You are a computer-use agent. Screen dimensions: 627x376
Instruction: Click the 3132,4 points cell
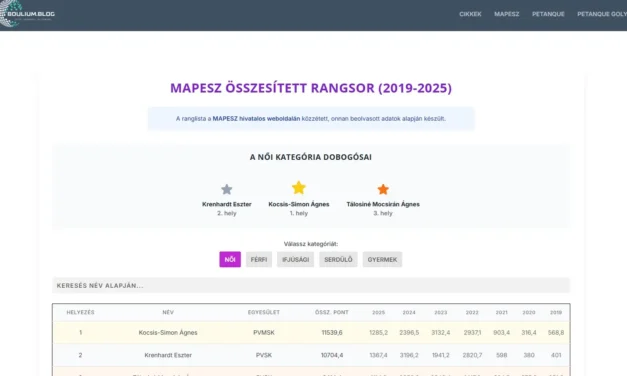tap(441, 332)
